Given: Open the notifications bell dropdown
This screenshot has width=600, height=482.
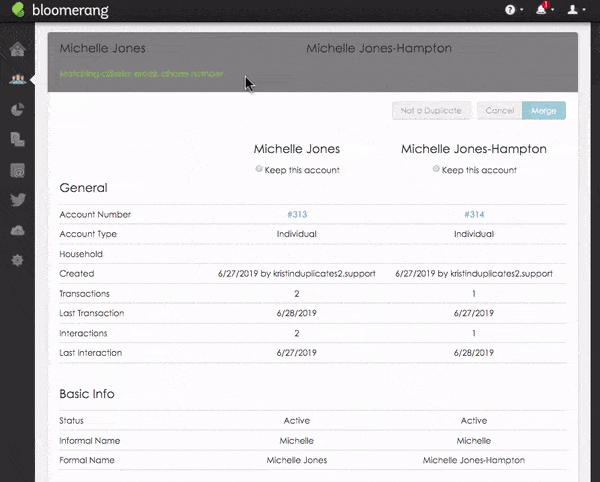Looking at the screenshot, I should (543, 11).
